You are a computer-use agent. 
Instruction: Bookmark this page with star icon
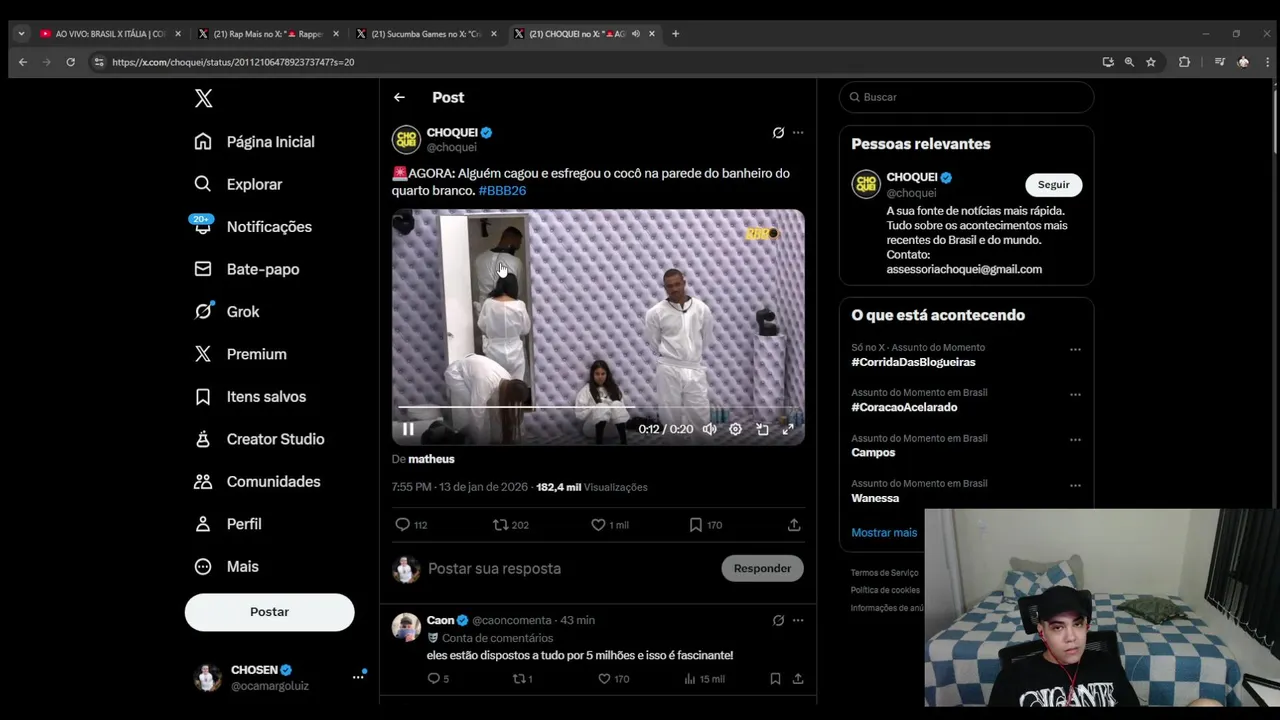tap(1151, 62)
